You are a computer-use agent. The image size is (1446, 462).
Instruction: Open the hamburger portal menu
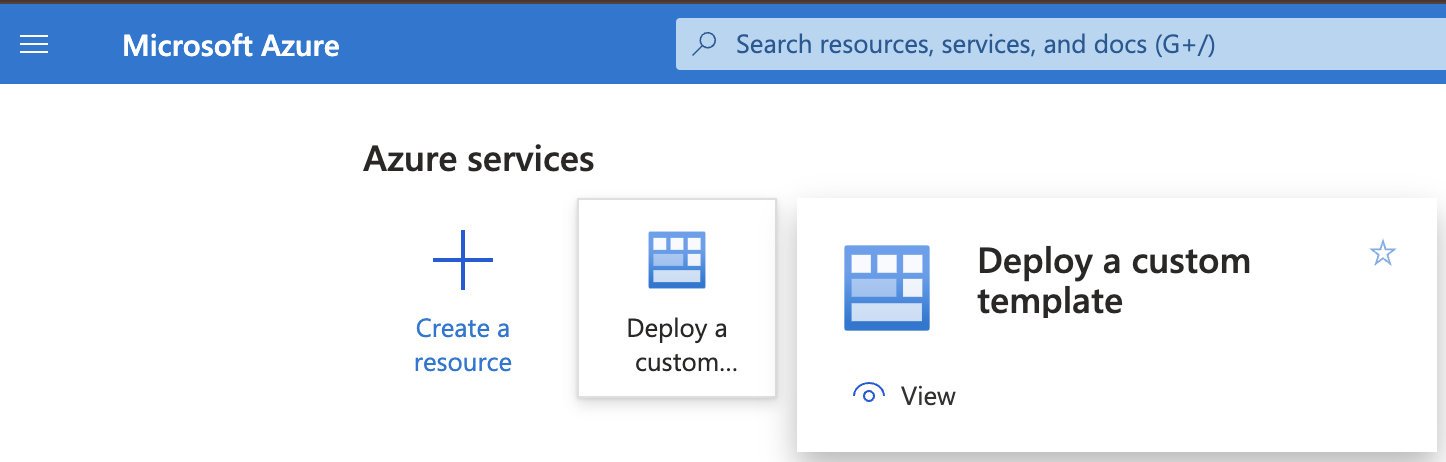click(35, 45)
